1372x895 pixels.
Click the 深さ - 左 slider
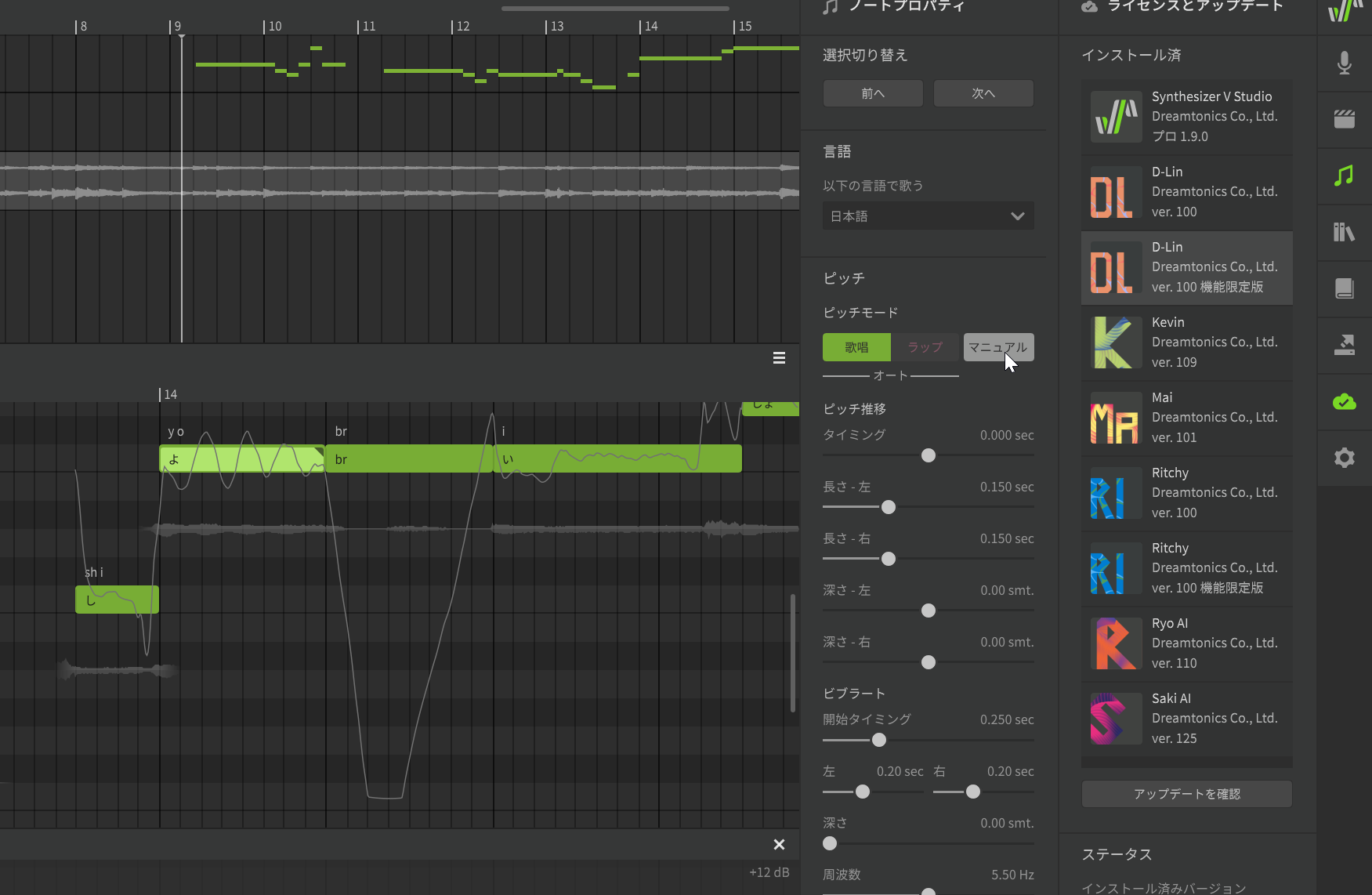click(929, 611)
